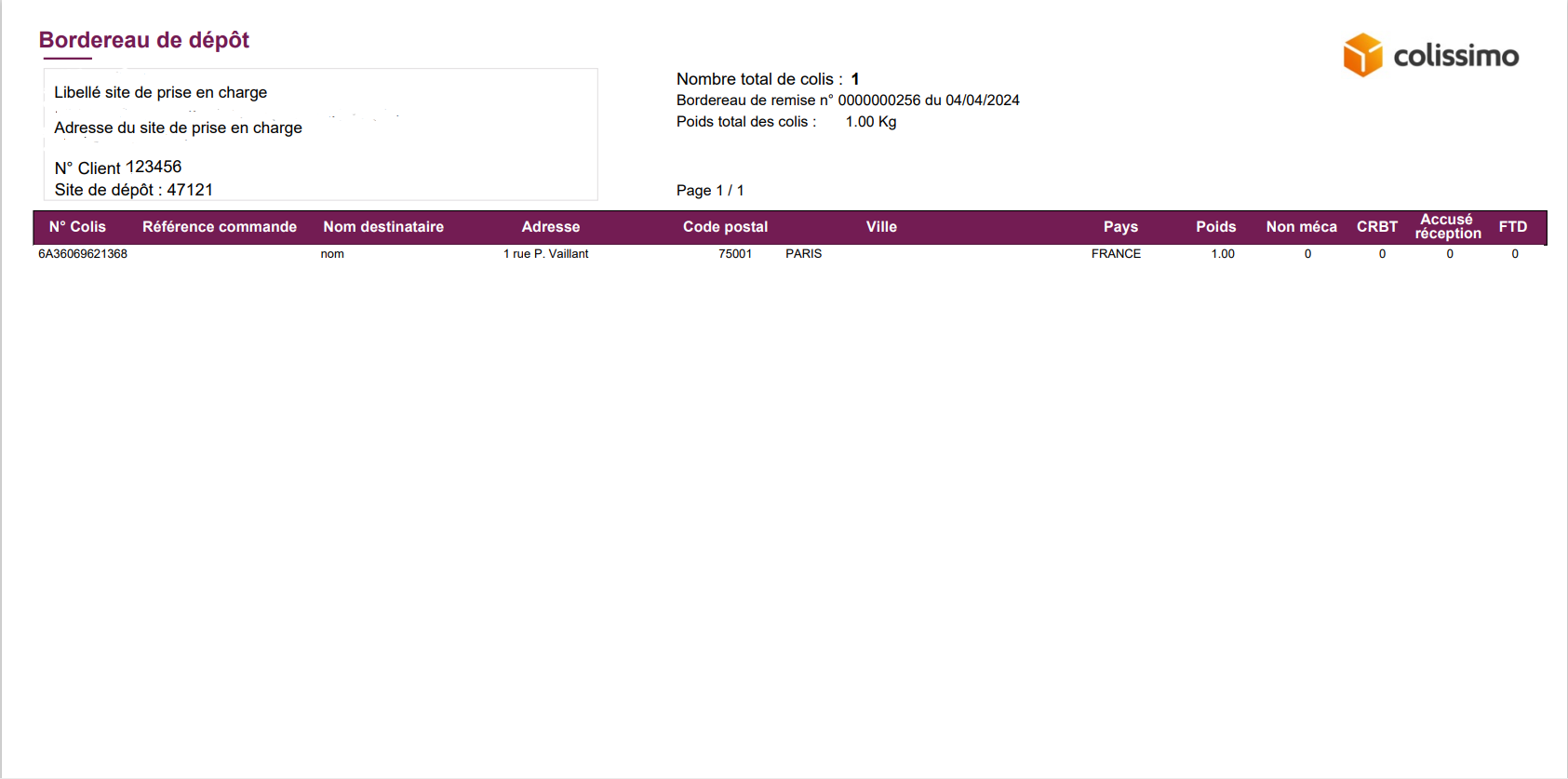
Task: Click the Bordereau de dépôt title
Action: click(144, 40)
